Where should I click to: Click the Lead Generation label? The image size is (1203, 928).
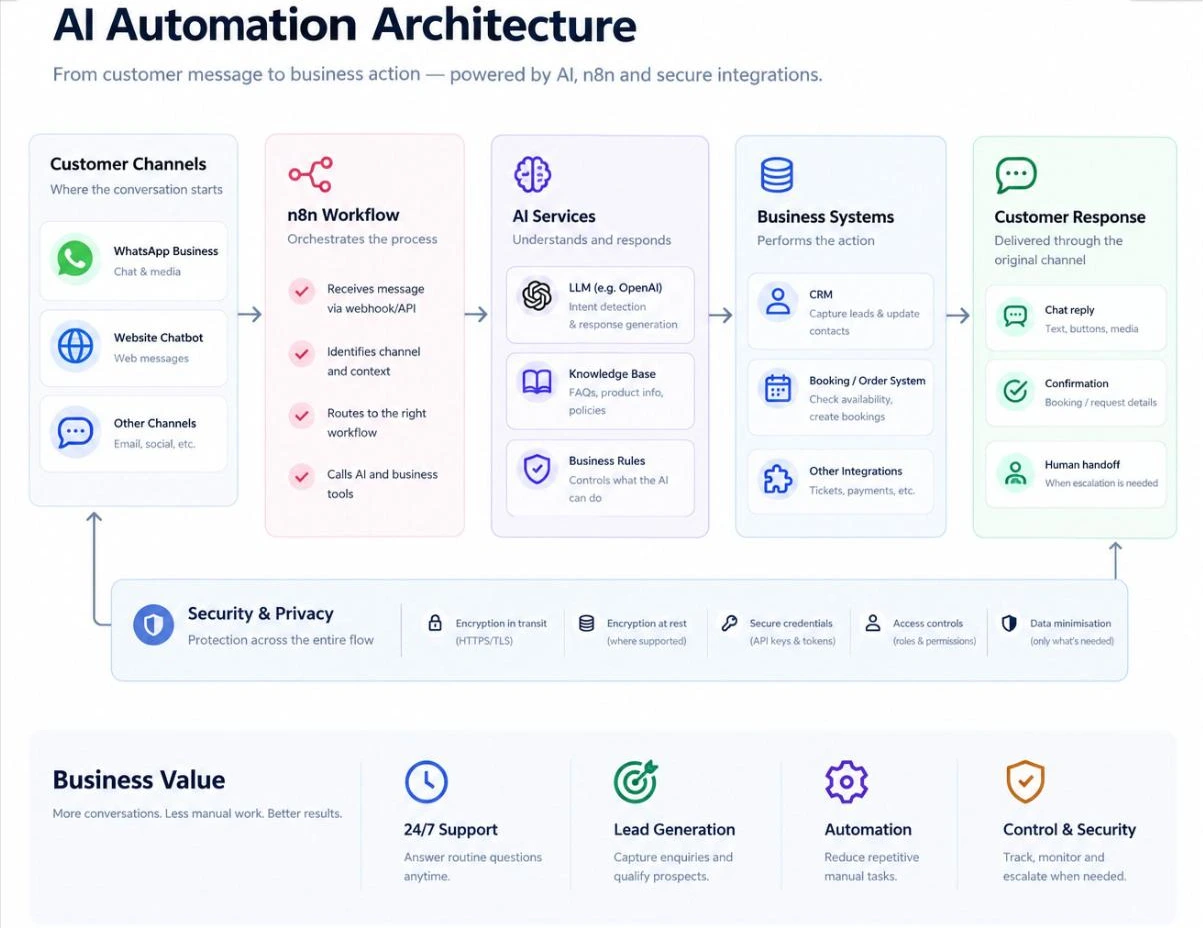[x=674, y=829]
